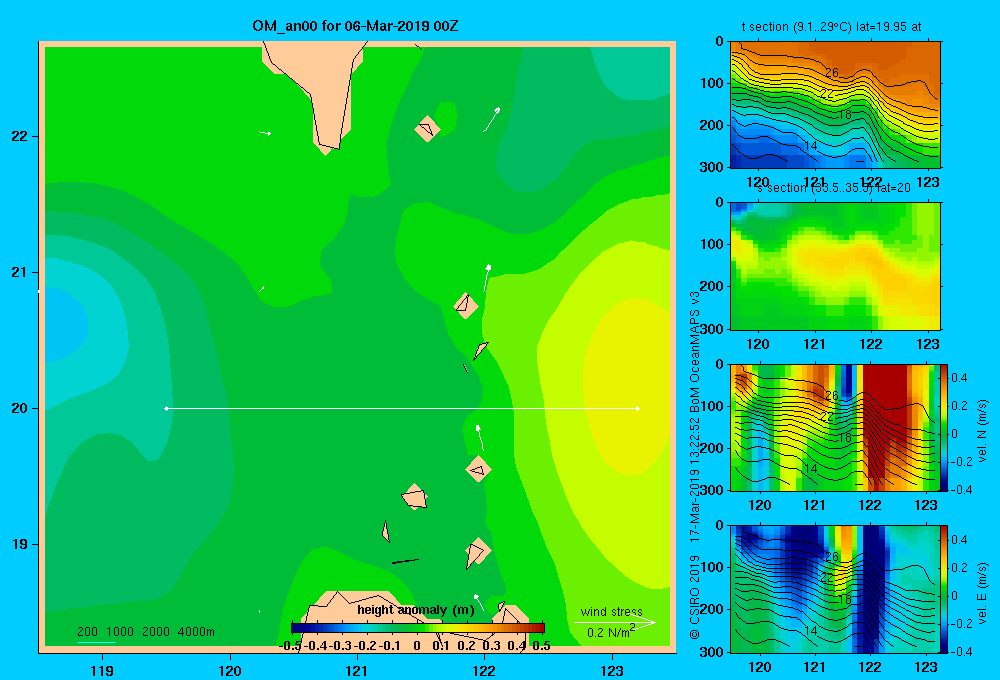The image size is (1000, 680).
Task: Click the vel. N color scale bar
Action: coord(945,427)
